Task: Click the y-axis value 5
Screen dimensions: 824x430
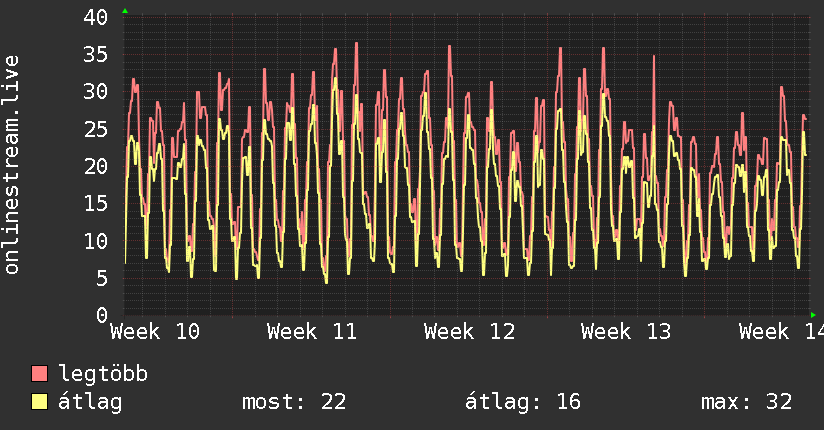Action: click(102, 279)
